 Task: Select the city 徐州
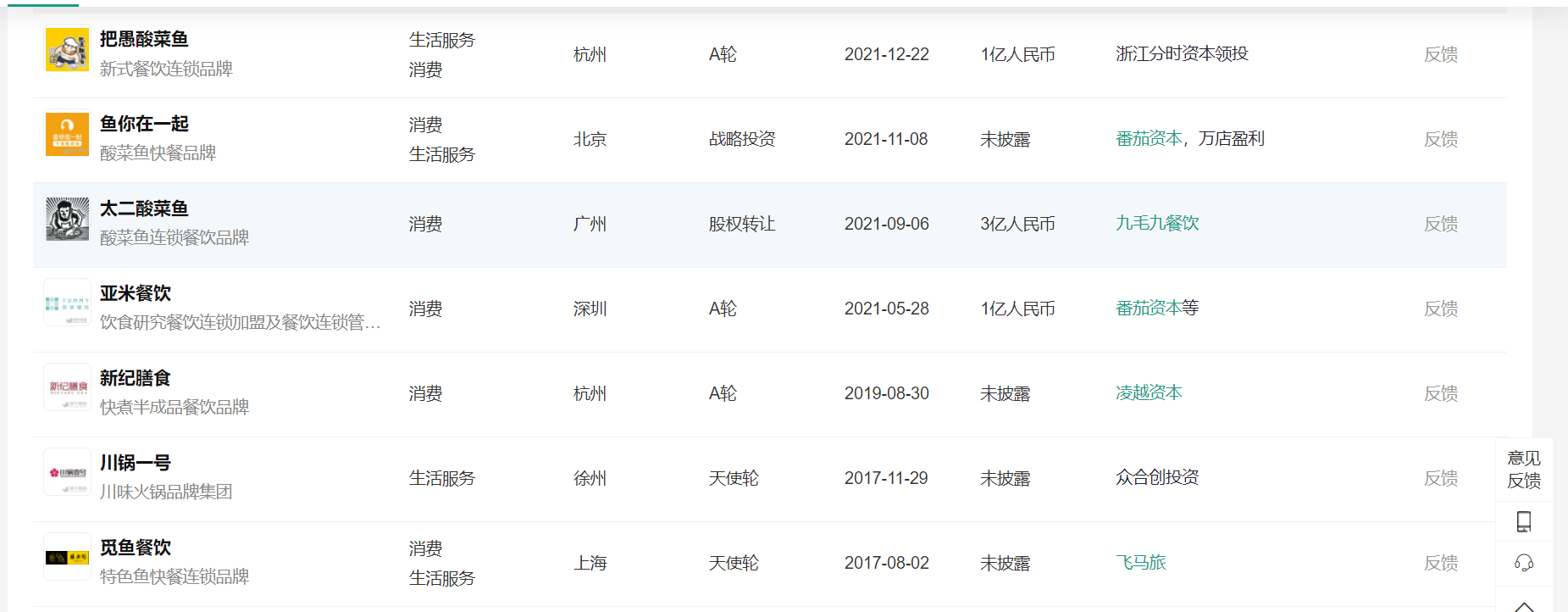590,478
